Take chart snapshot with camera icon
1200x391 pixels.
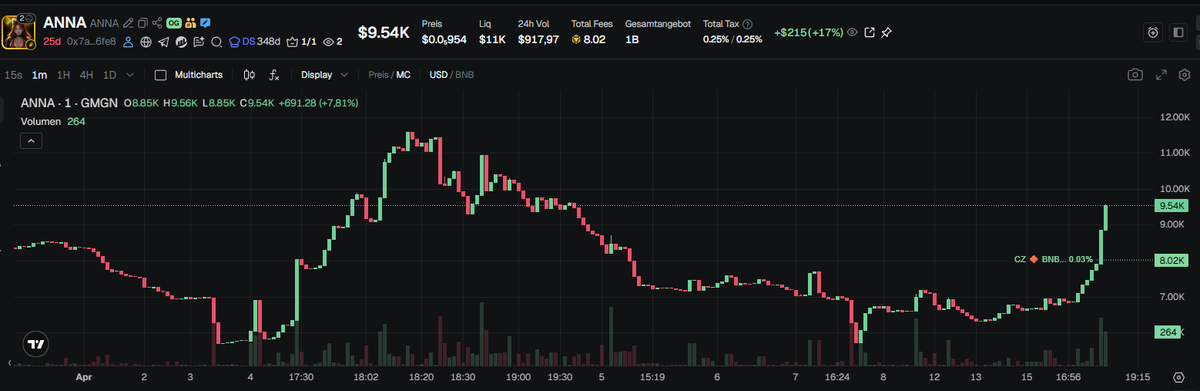coord(1135,75)
